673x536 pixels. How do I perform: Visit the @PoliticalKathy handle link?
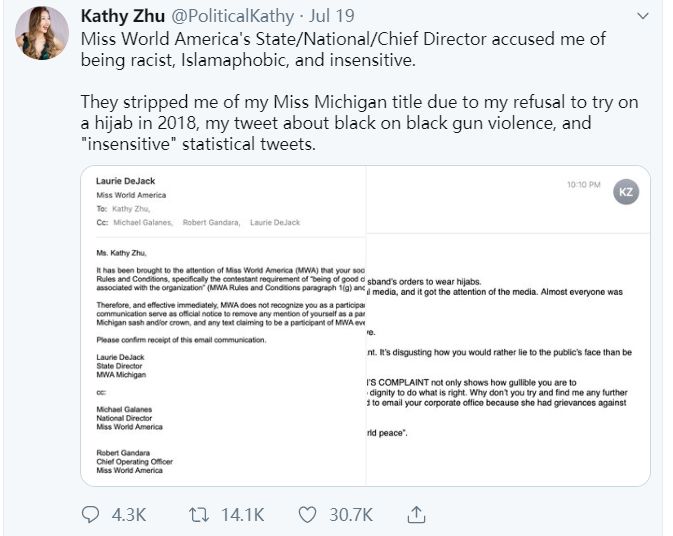tap(233, 16)
